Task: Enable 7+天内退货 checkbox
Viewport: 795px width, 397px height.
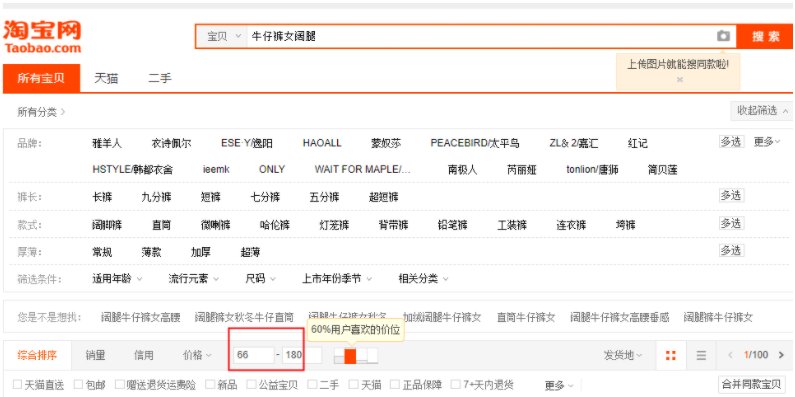Action: pyautogui.click(x=455, y=385)
